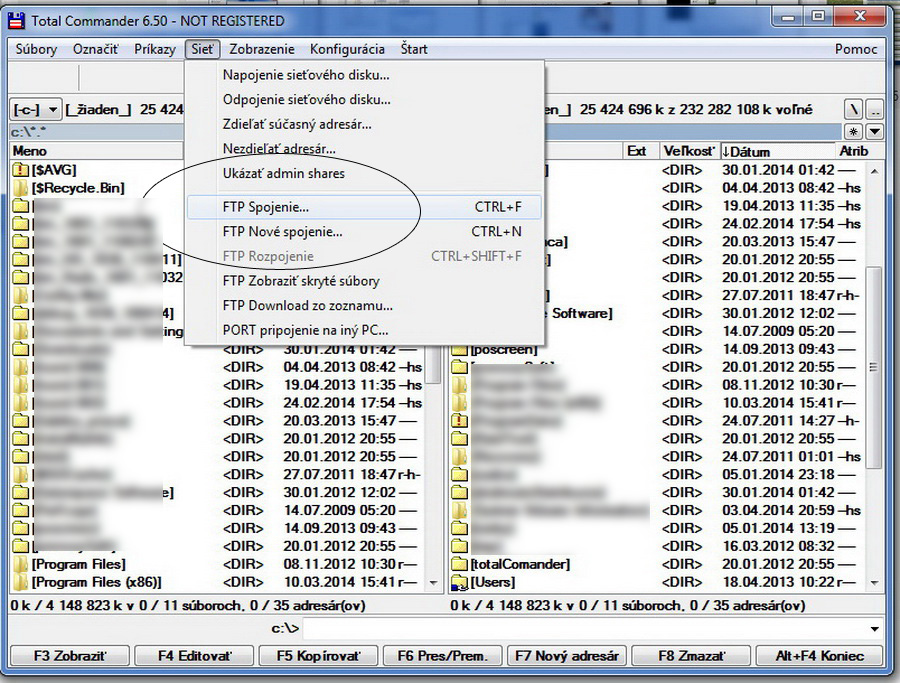Select the [$AVG] folder icon
The width and height of the screenshot is (900, 683).
(21, 170)
